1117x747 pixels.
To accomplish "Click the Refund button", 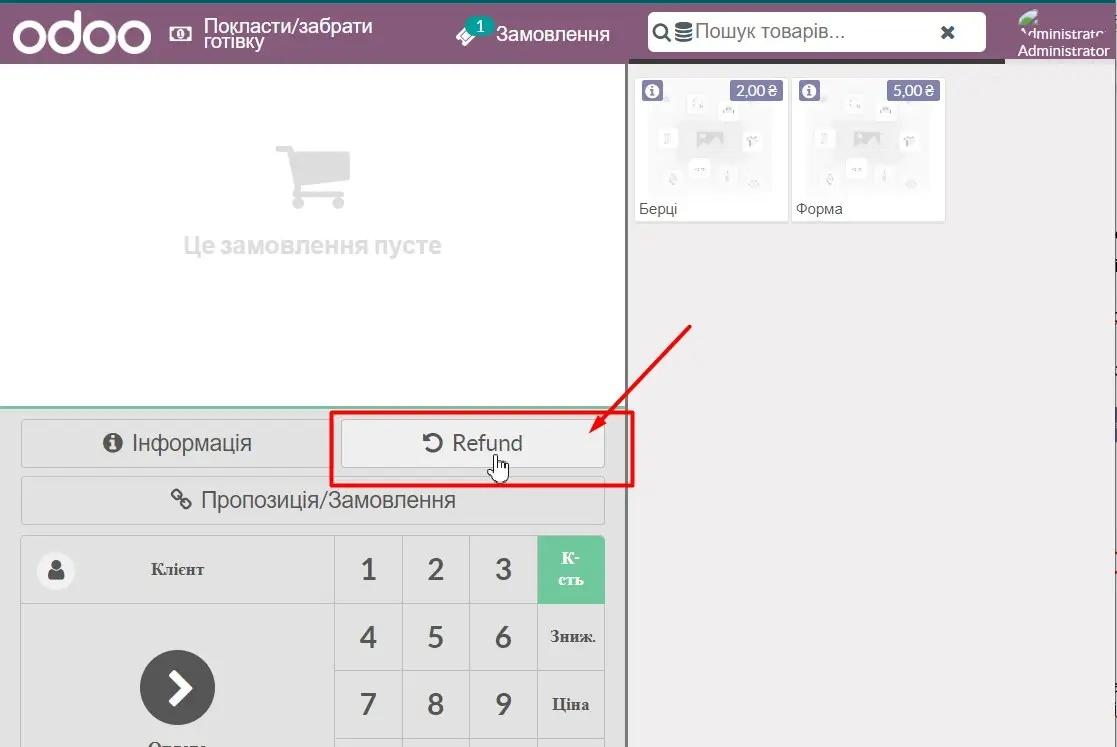I will (x=472, y=443).
